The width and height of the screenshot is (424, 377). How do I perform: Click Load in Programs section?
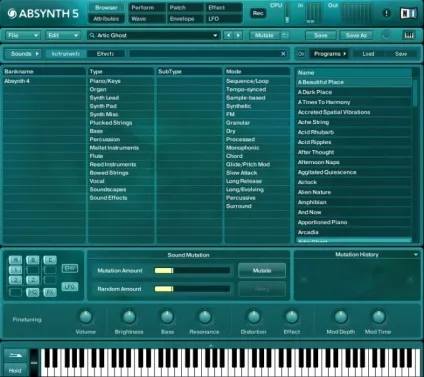coord(368,54)
